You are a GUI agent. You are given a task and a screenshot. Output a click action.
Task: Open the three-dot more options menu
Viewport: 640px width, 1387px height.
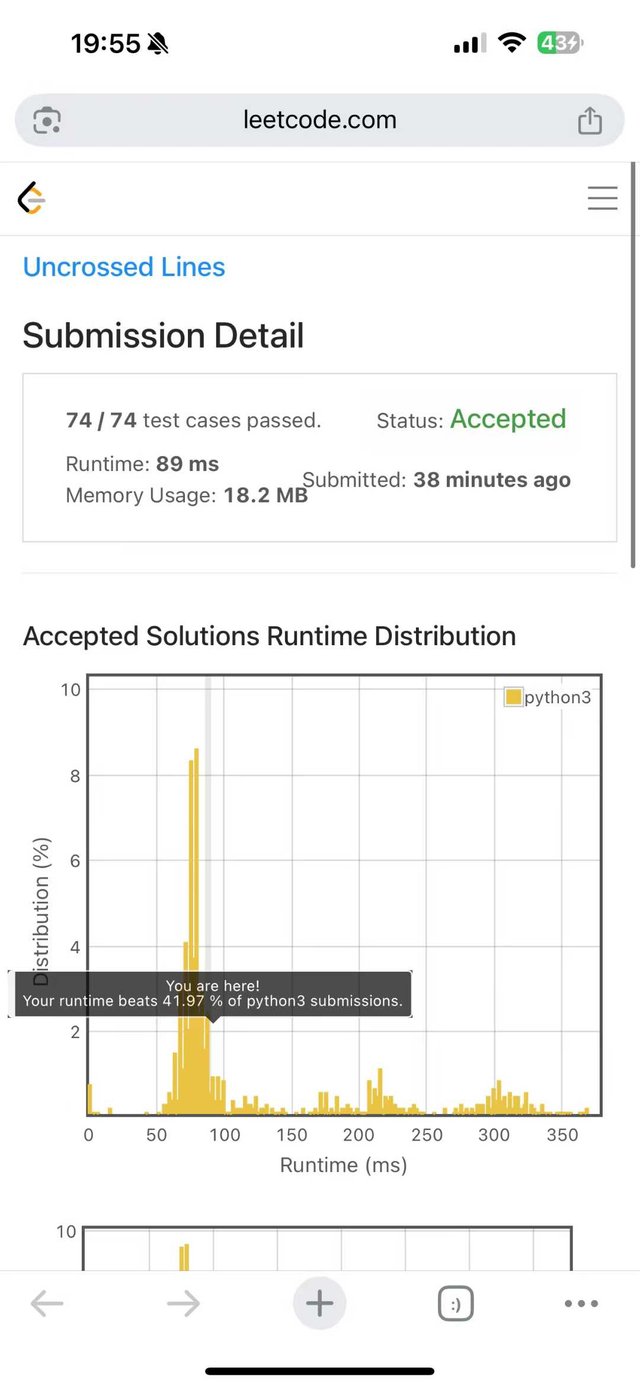pyautogui.click(x=581, y=1303)
